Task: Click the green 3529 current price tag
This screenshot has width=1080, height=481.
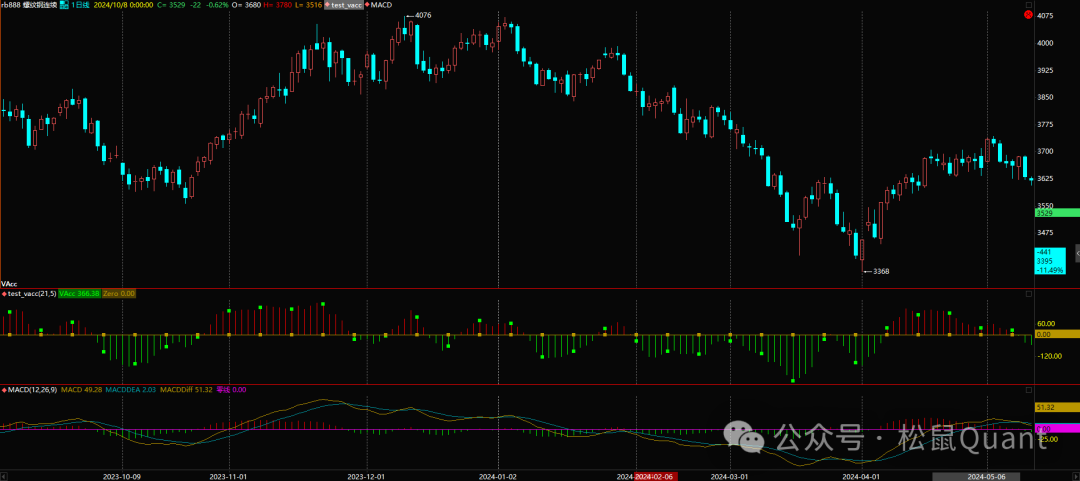Action: (1056, 213)
